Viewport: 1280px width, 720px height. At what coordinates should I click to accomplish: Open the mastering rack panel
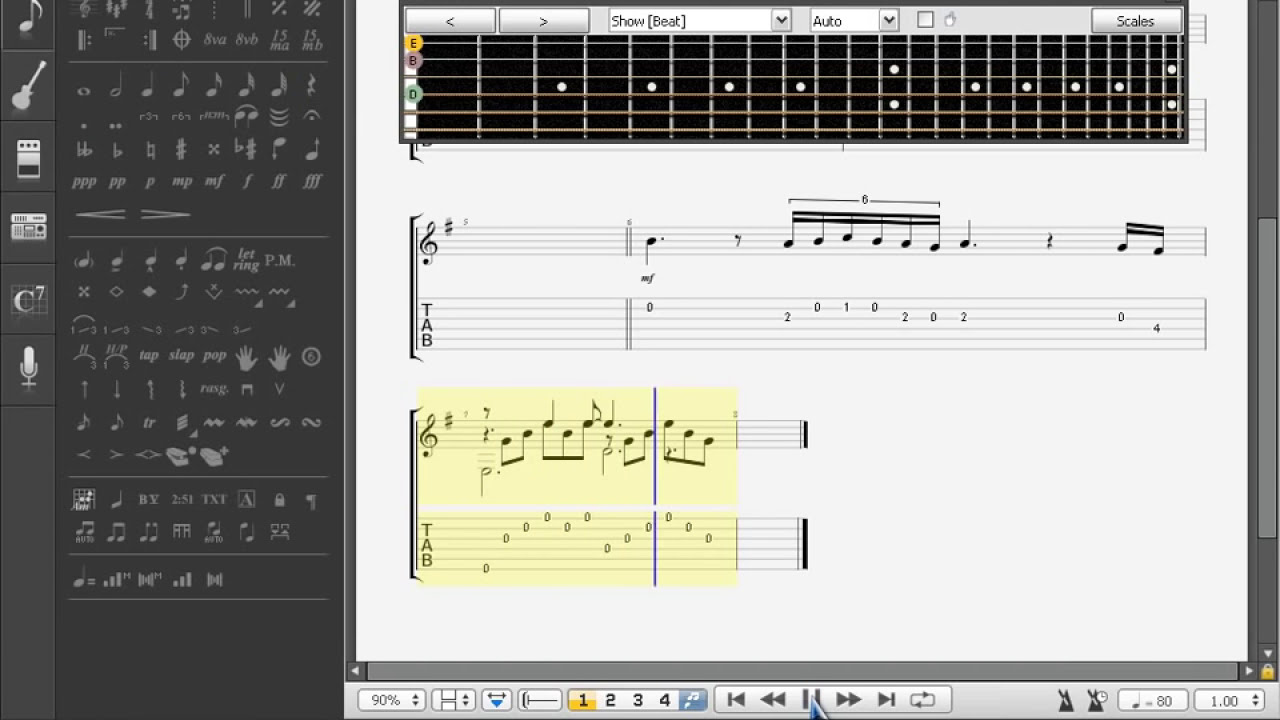(x=28, y=228)
